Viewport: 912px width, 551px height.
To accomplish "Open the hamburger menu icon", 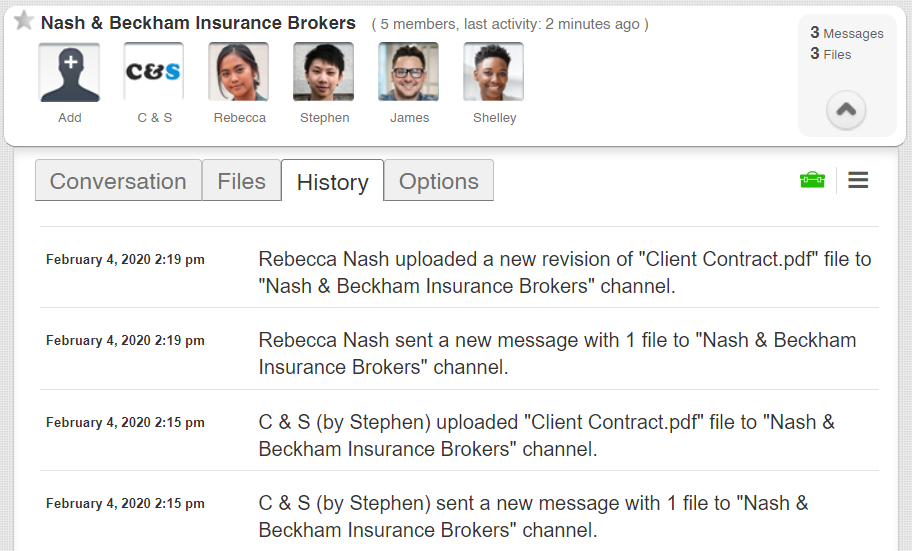I will coord(858,180).
